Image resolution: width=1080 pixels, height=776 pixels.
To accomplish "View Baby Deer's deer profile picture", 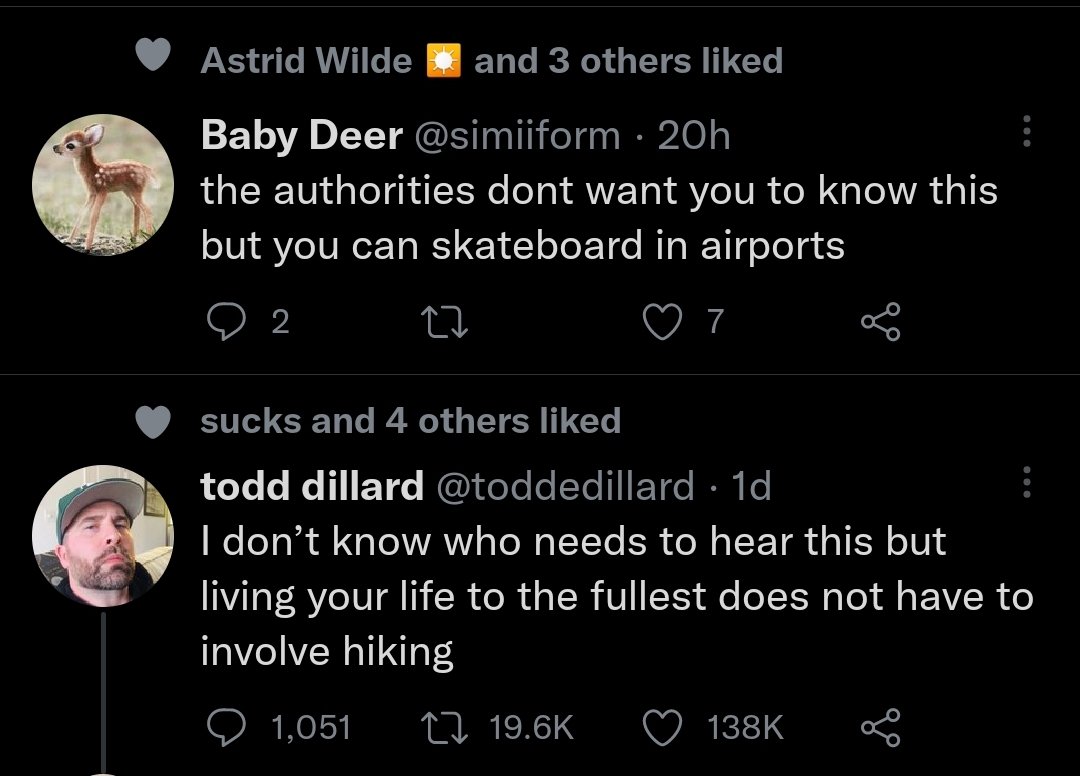I will [x=103, y=185].
